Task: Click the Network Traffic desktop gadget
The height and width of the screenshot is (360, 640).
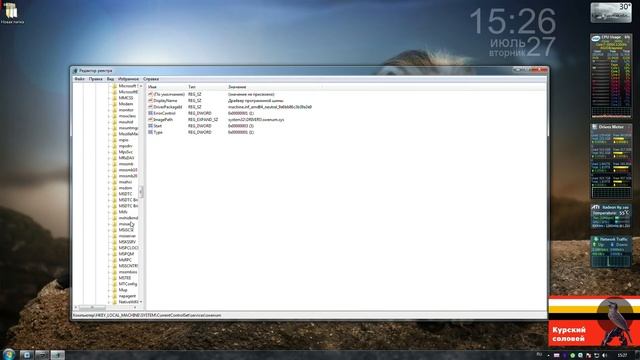Action: tap(611, 251)
